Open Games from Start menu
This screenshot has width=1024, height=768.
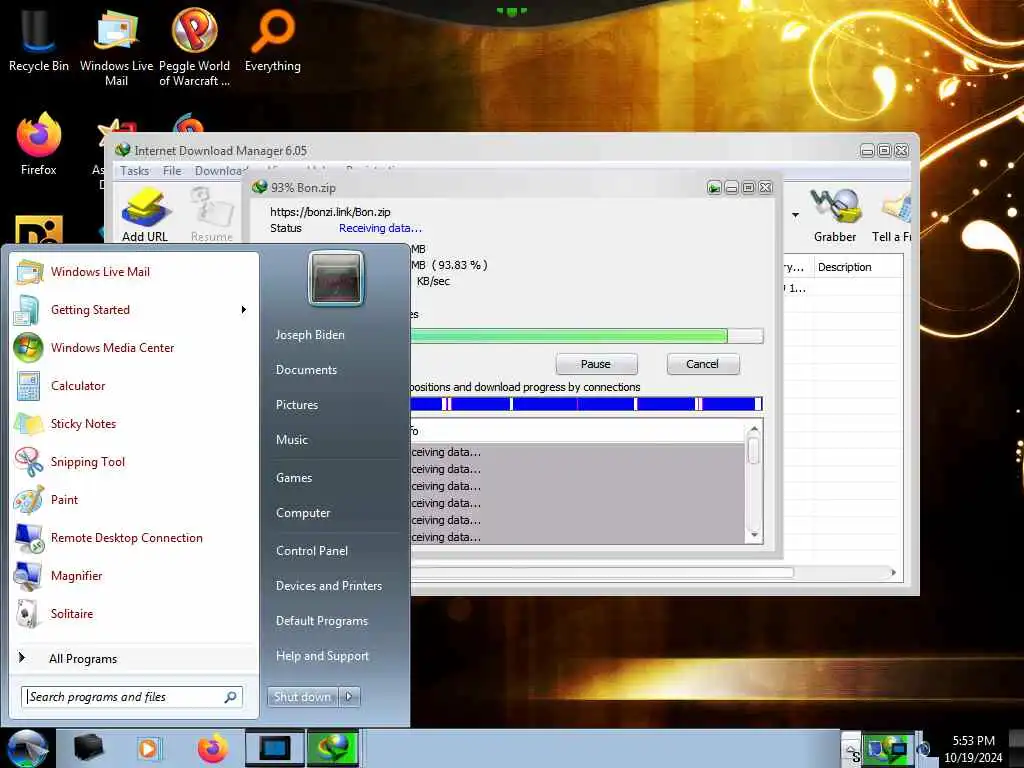click(294, 477)
